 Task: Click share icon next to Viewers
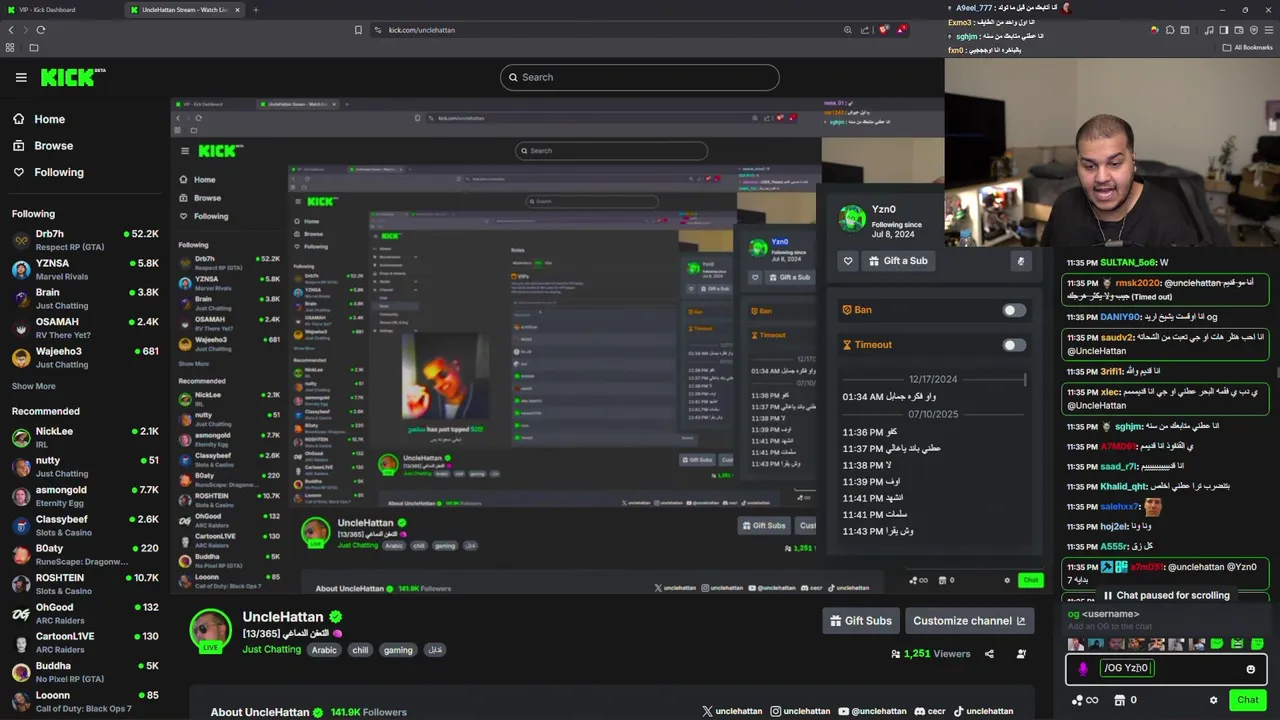[989, 654]
